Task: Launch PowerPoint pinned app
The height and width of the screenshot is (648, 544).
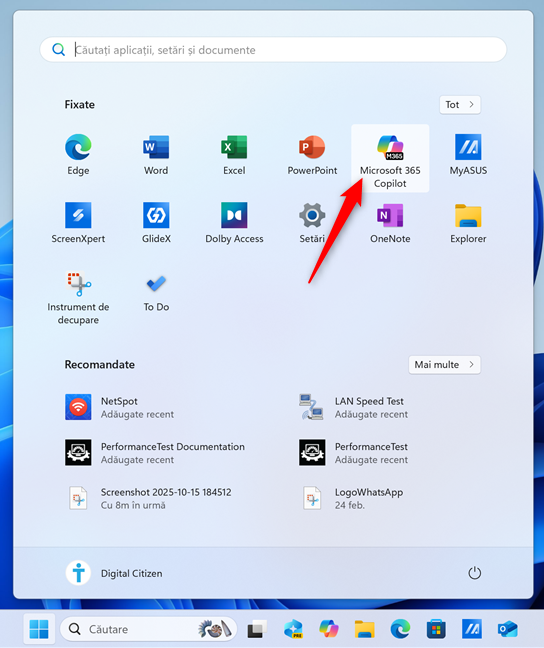Action: pos(312,155)
